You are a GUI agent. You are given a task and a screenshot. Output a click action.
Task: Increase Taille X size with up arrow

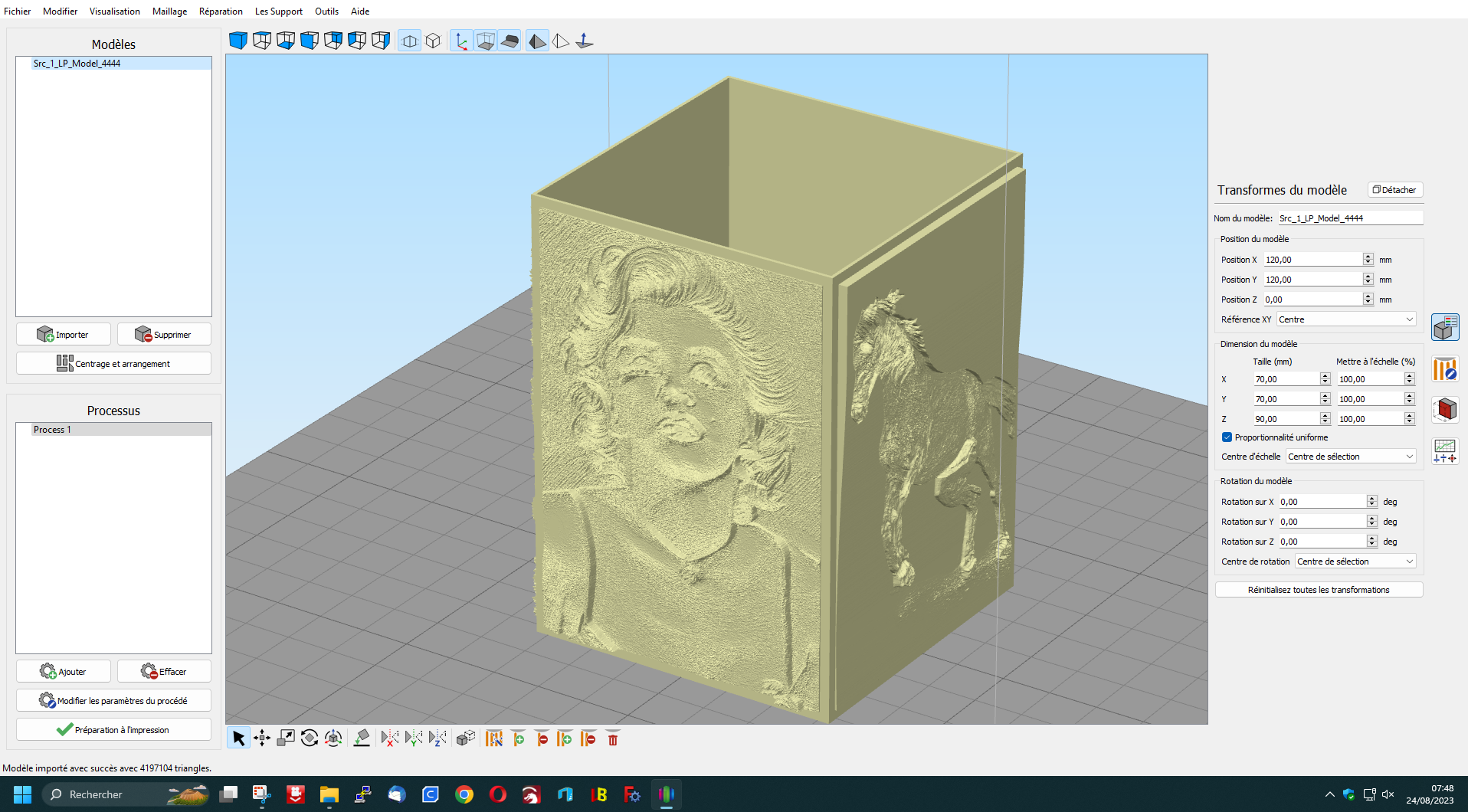click(x=1325, y=376)
